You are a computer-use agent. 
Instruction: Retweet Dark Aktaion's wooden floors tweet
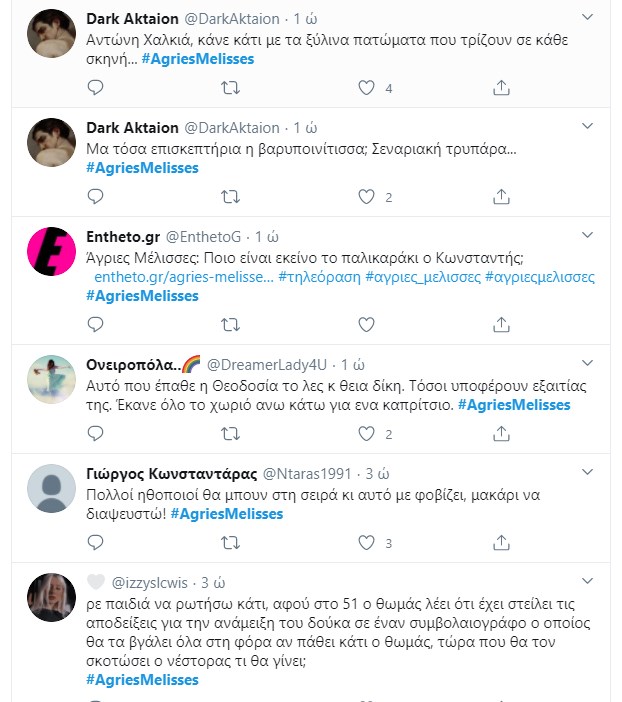tap(230, 88)
